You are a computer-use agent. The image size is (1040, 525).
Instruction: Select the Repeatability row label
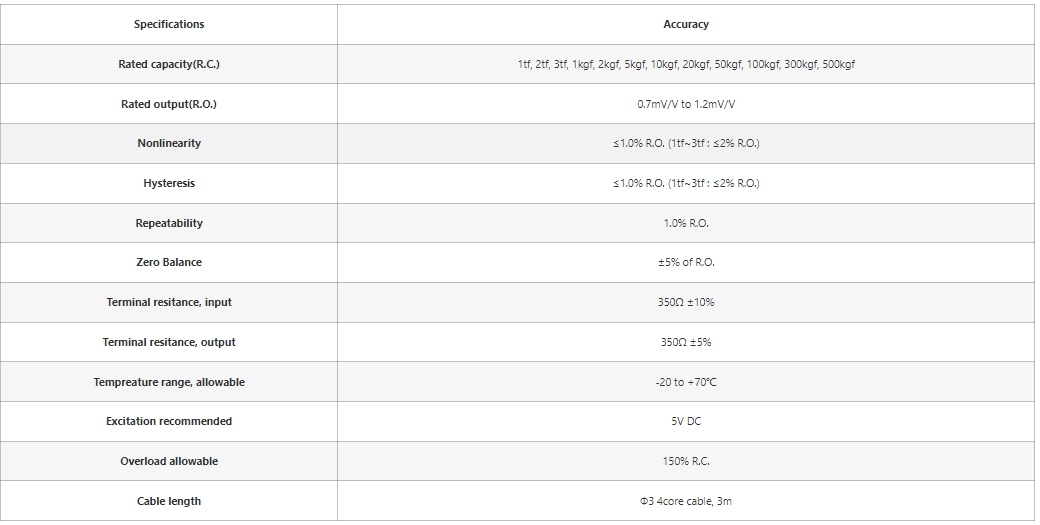(169, 223)
